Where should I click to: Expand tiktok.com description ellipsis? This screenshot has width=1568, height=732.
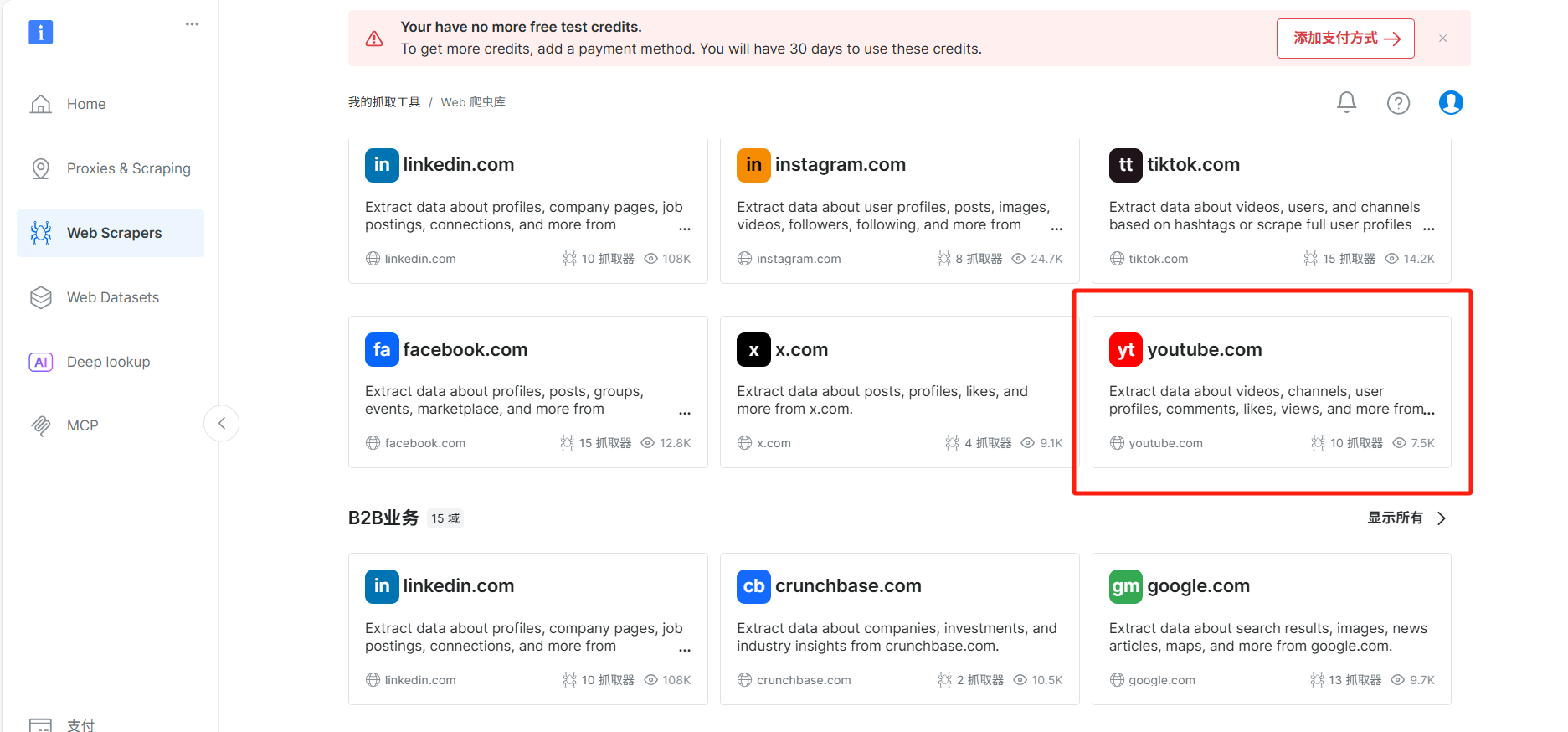1429,228
